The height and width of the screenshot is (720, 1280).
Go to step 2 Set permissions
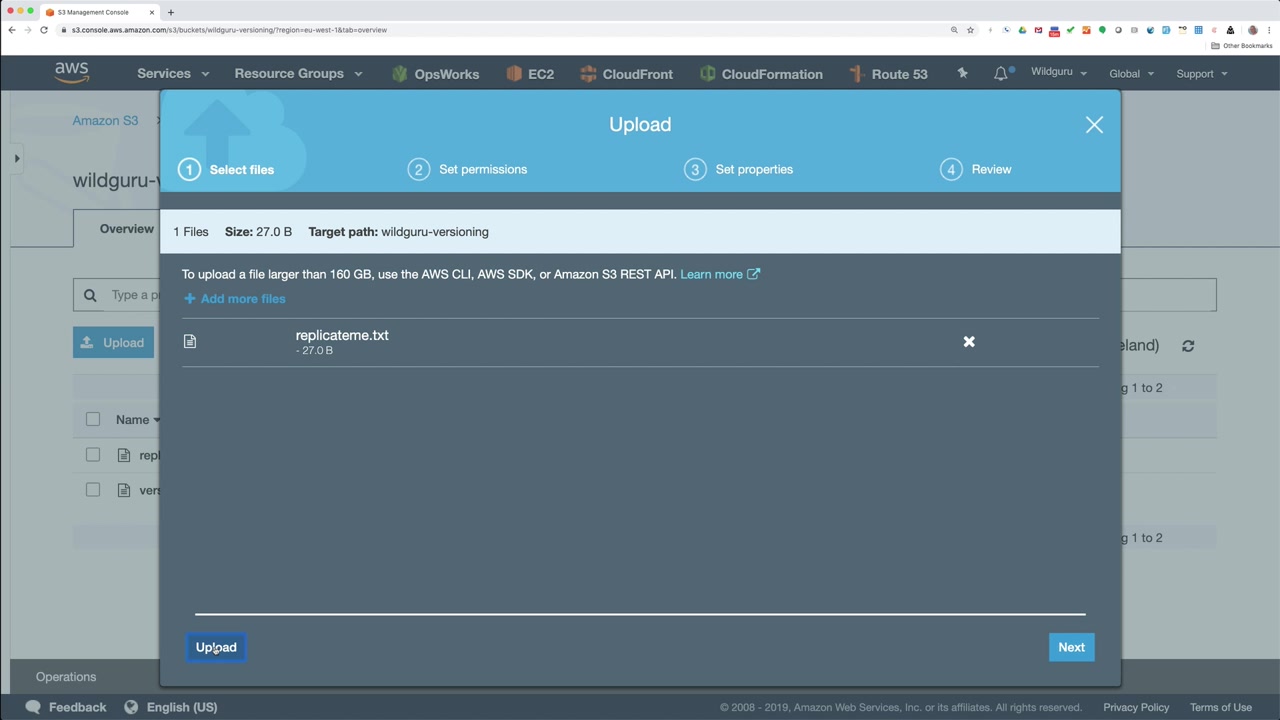(x=467, y=170)
